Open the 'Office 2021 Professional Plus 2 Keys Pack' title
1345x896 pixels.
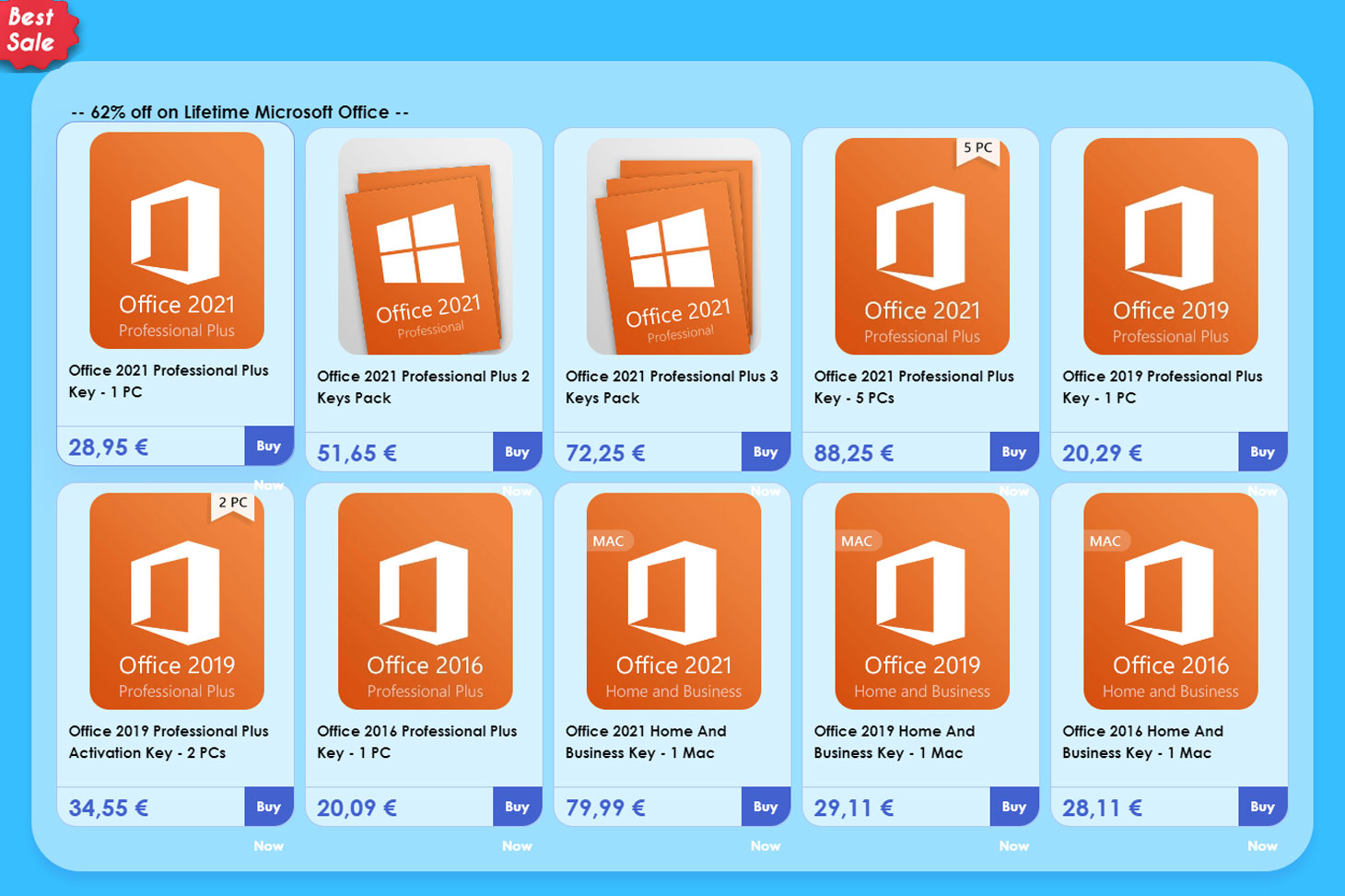(x=423, y=387)
